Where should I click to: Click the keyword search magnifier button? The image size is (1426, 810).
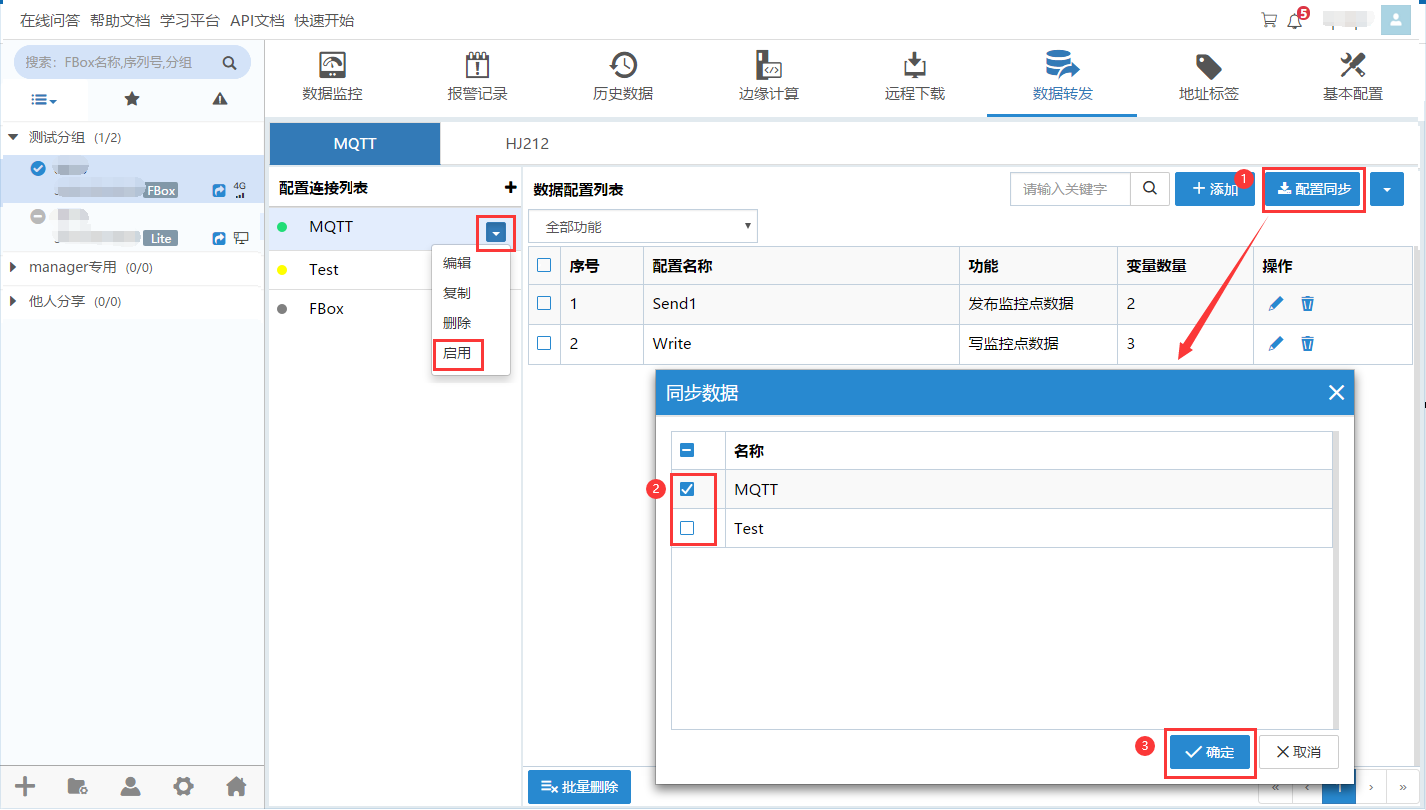point(1150,189)
